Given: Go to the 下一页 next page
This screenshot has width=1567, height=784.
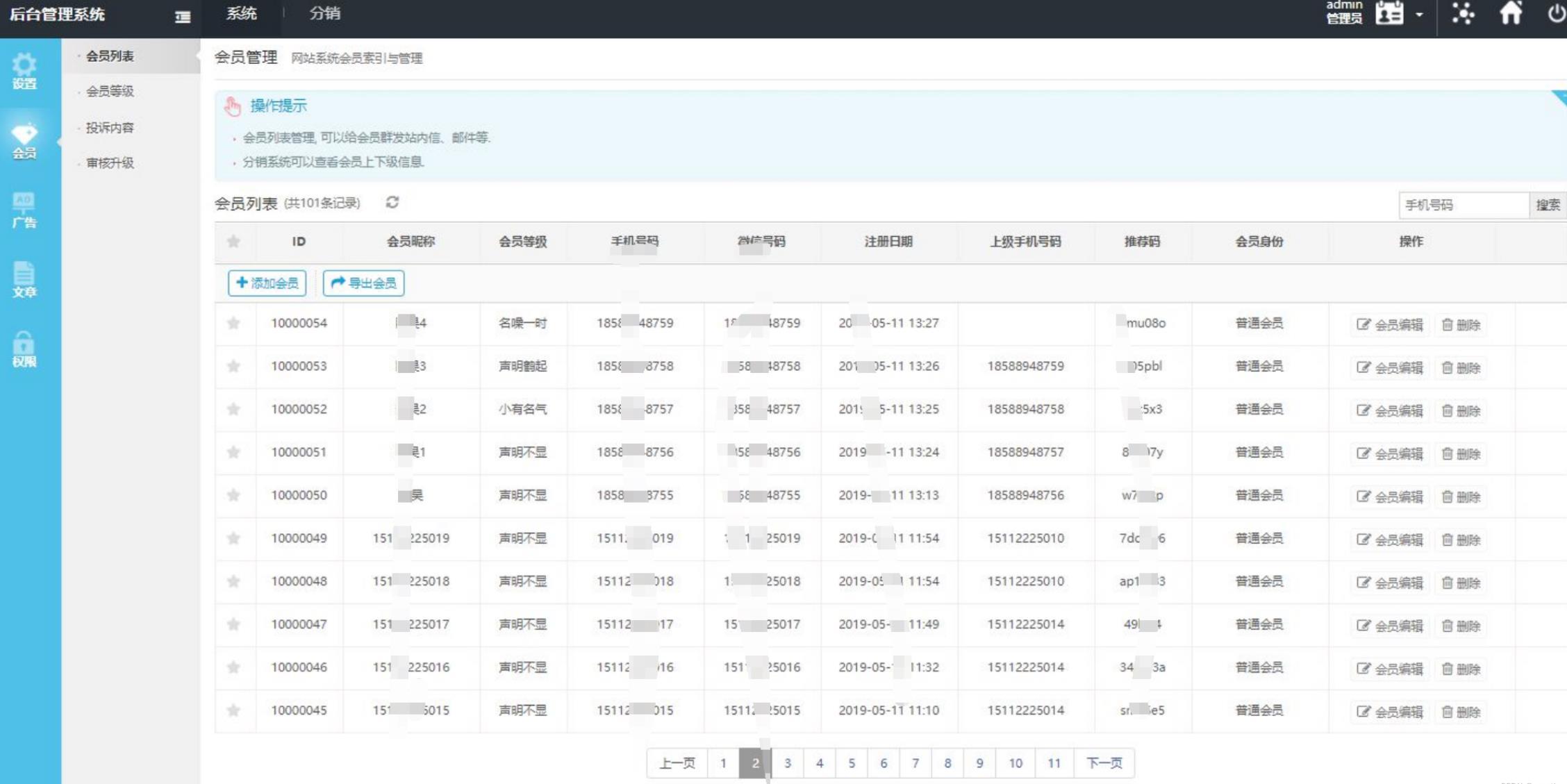Looking at the screenshot, I should coord(1104,763).
